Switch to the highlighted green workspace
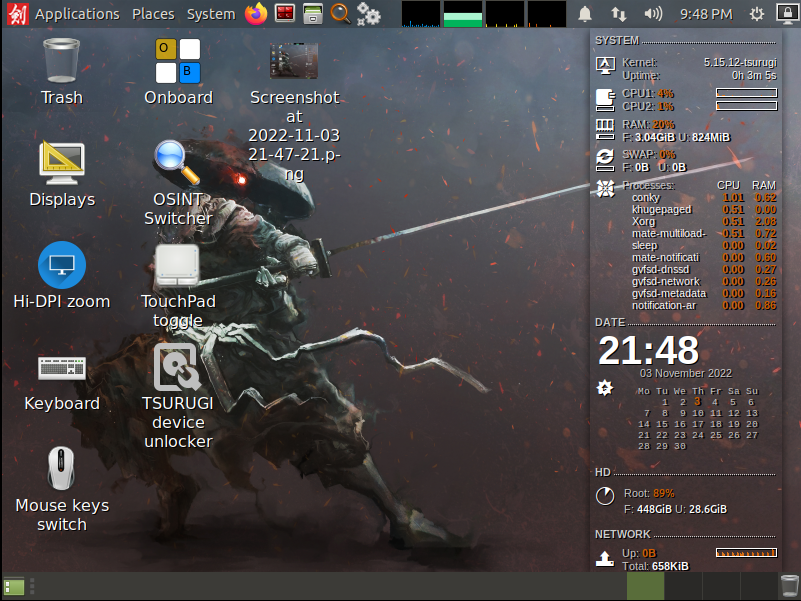Viewport: 801px width, 601px height. (x=646, y=586)
